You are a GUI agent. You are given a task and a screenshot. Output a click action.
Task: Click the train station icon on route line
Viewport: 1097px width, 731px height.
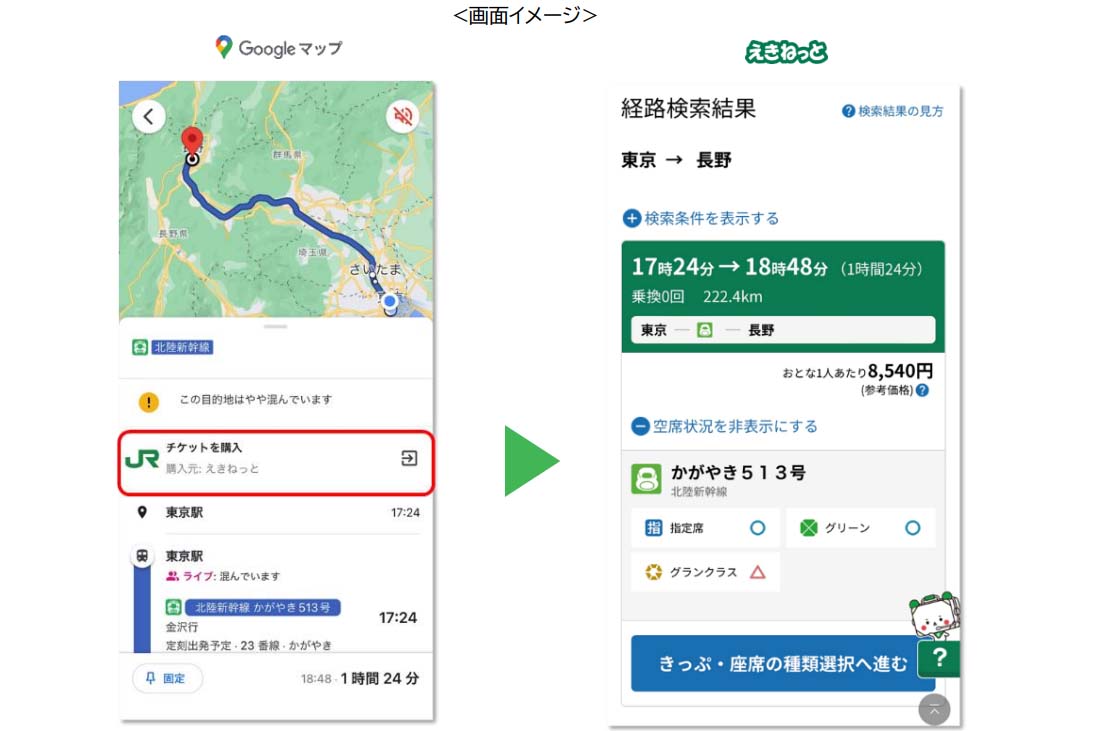coord(142,557)
